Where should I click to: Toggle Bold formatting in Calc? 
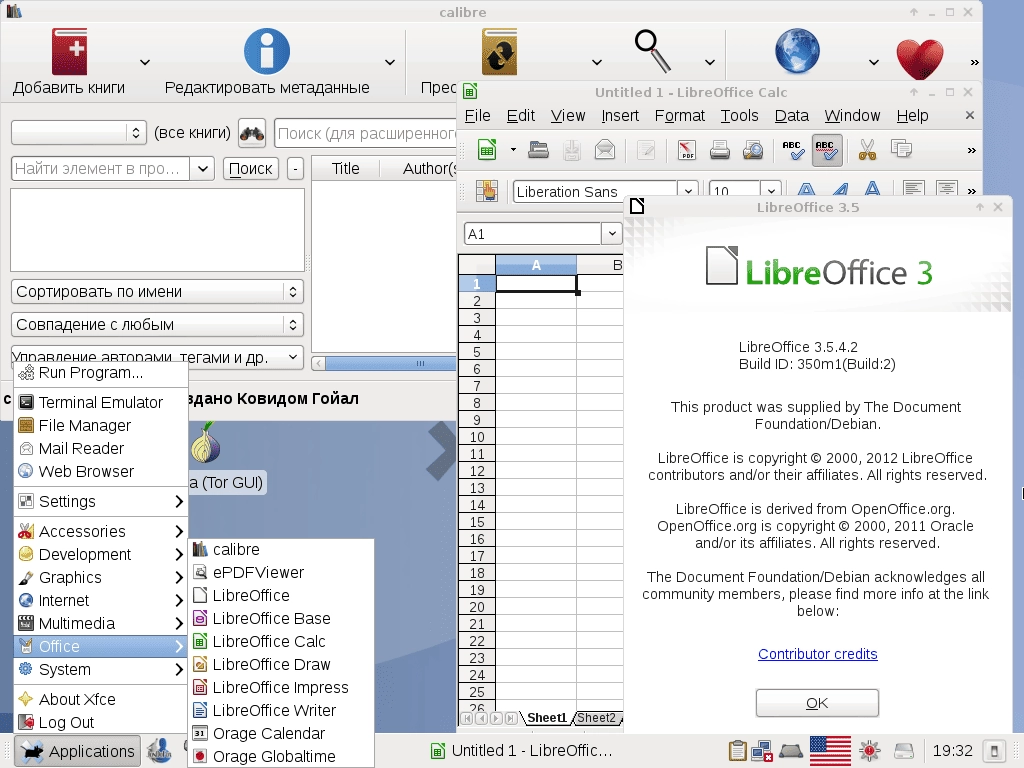(x=807, y=189)
